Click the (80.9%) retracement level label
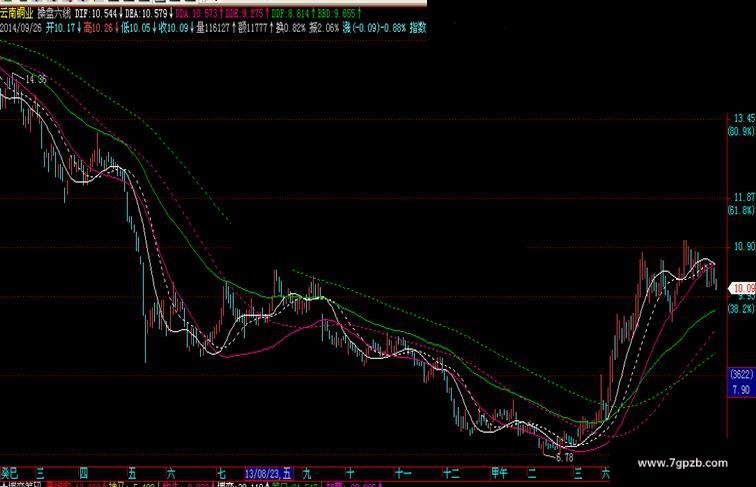 (x=742, y=131)
